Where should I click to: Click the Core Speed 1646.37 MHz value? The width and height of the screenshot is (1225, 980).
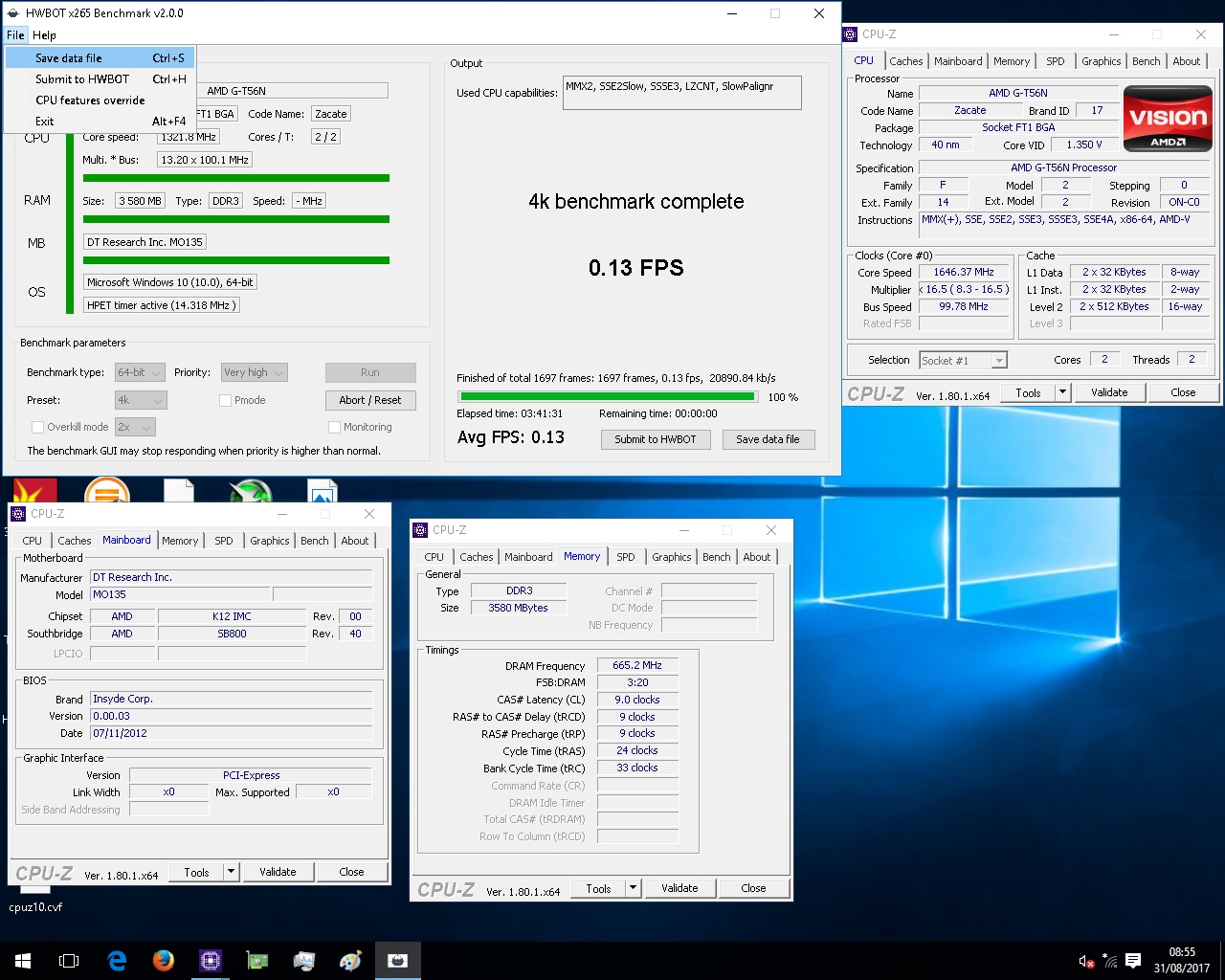[964, 272]
